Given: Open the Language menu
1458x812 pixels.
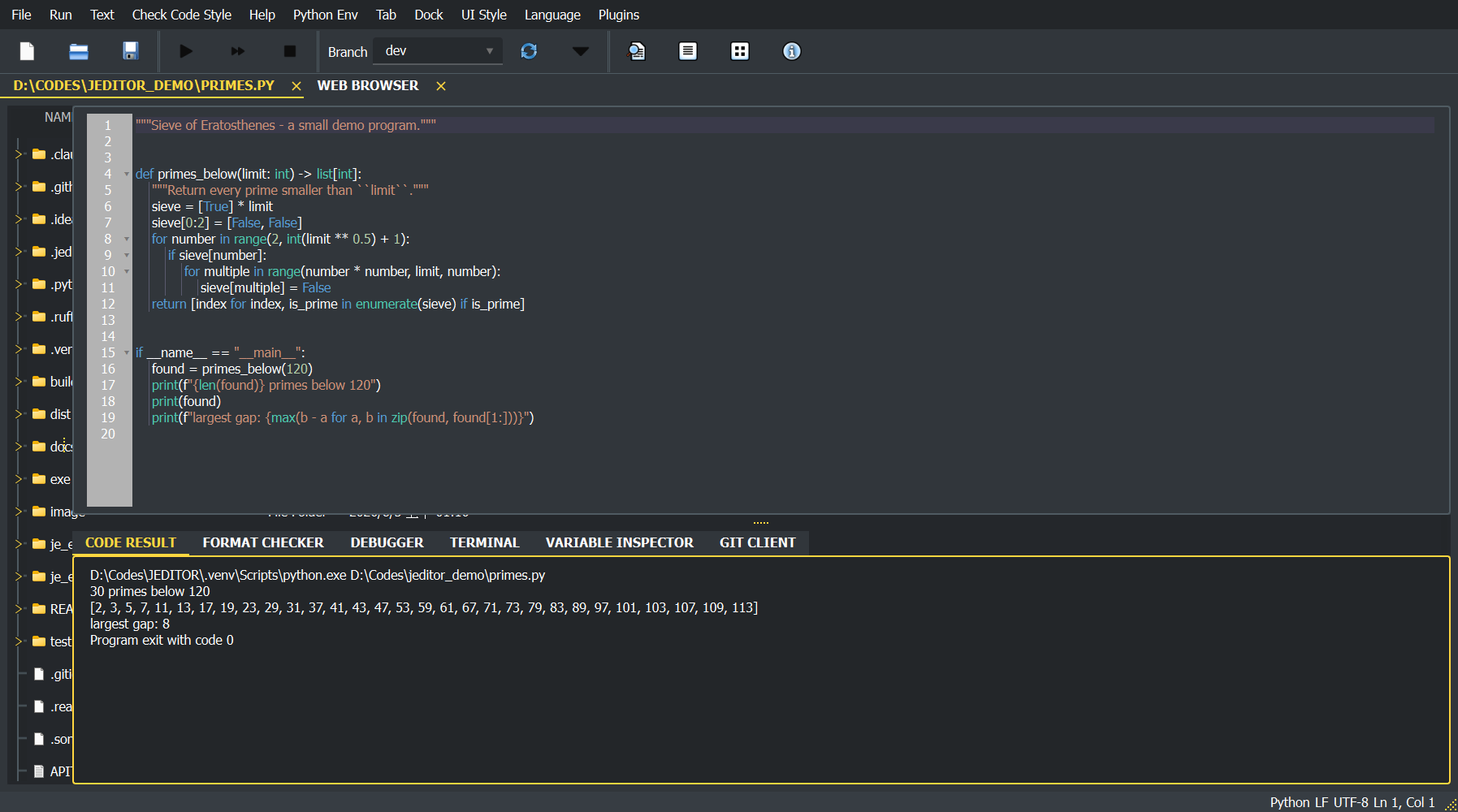Looking at the screenshot, I should [x=552, y=15].
